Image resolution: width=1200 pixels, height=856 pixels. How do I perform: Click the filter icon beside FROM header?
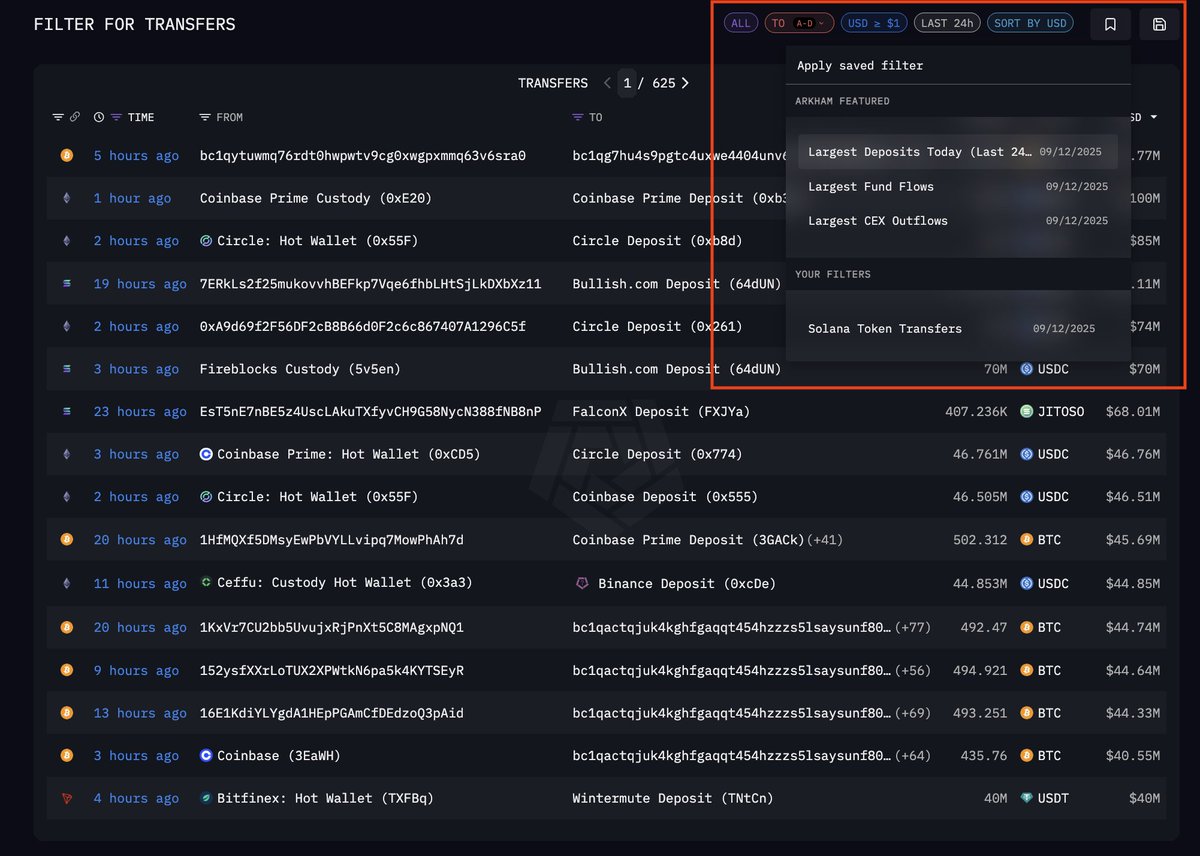point(205,117)
